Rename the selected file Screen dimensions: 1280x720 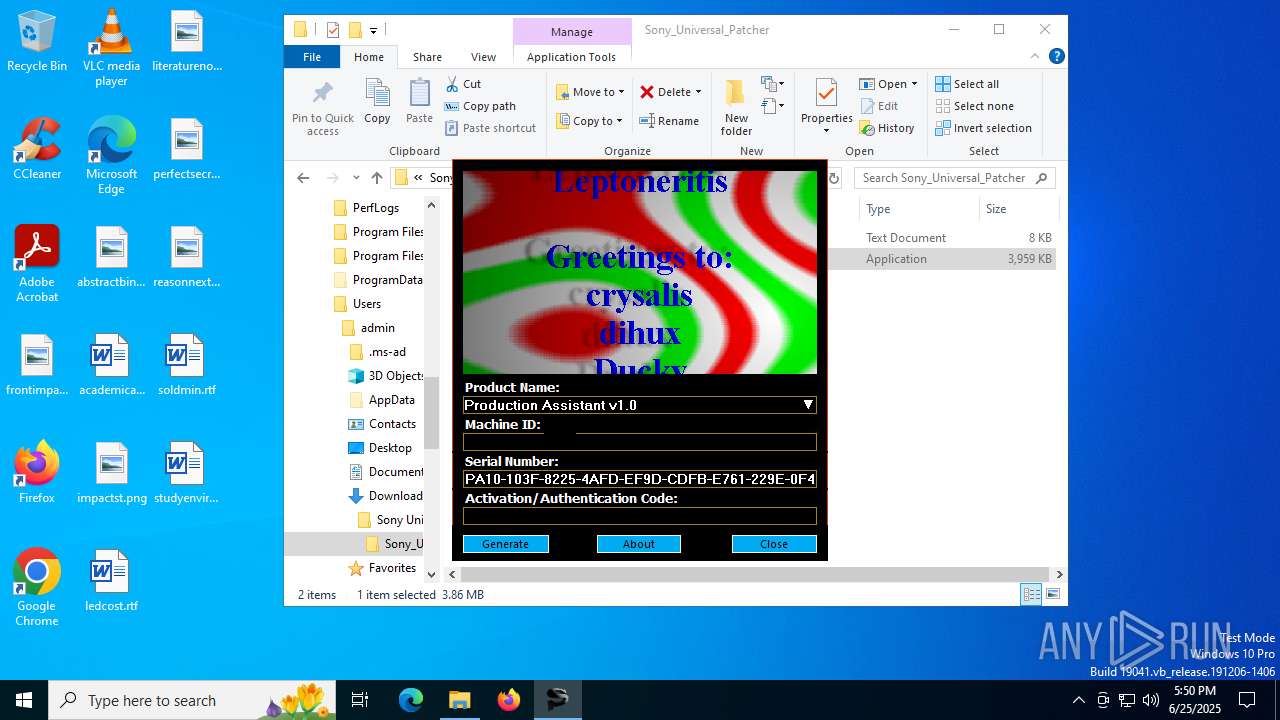[x=670, y=121]
